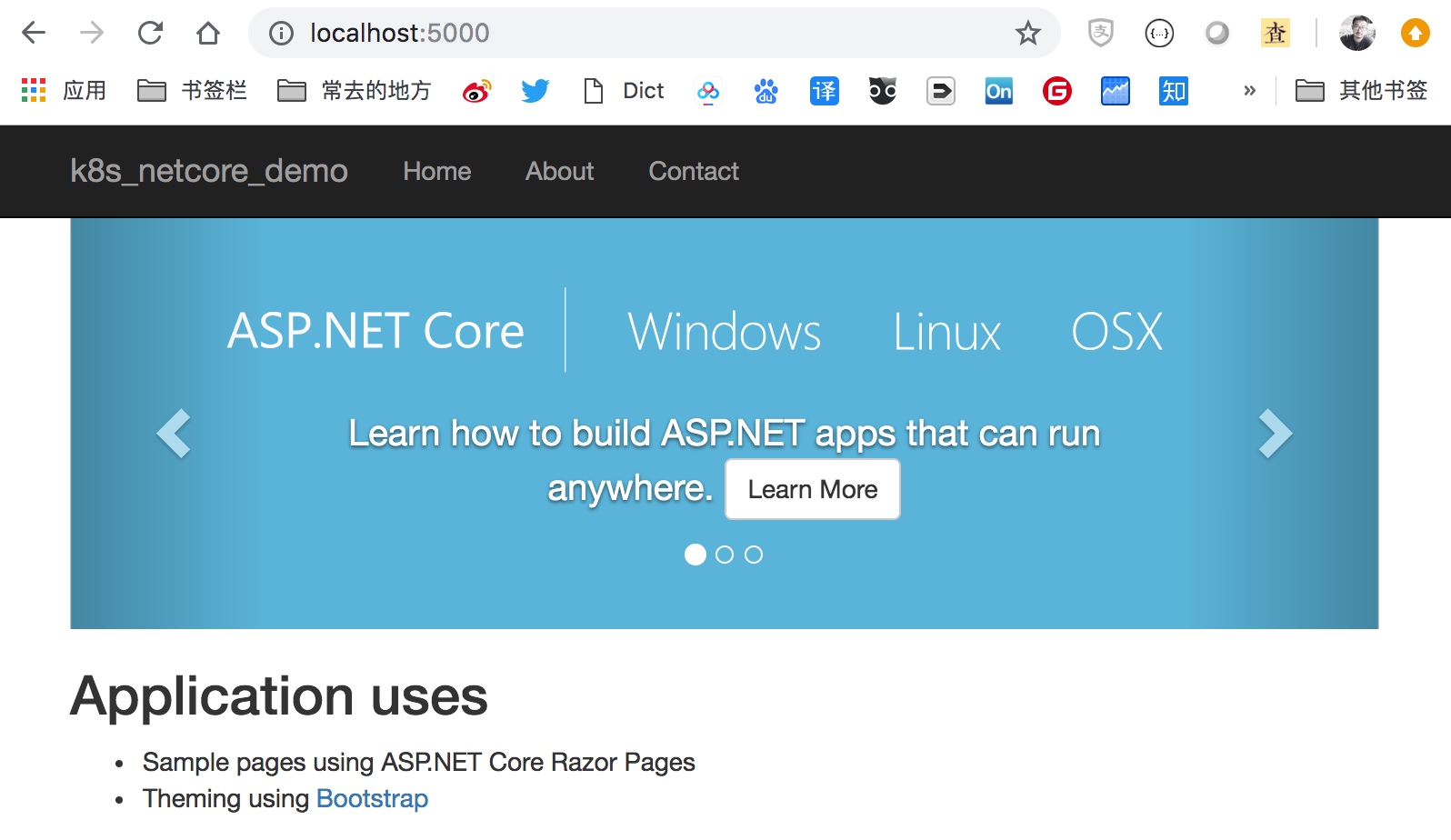Open the blue On bookmark
This screenshot has width=1451, height=840.
click(999, 91)
